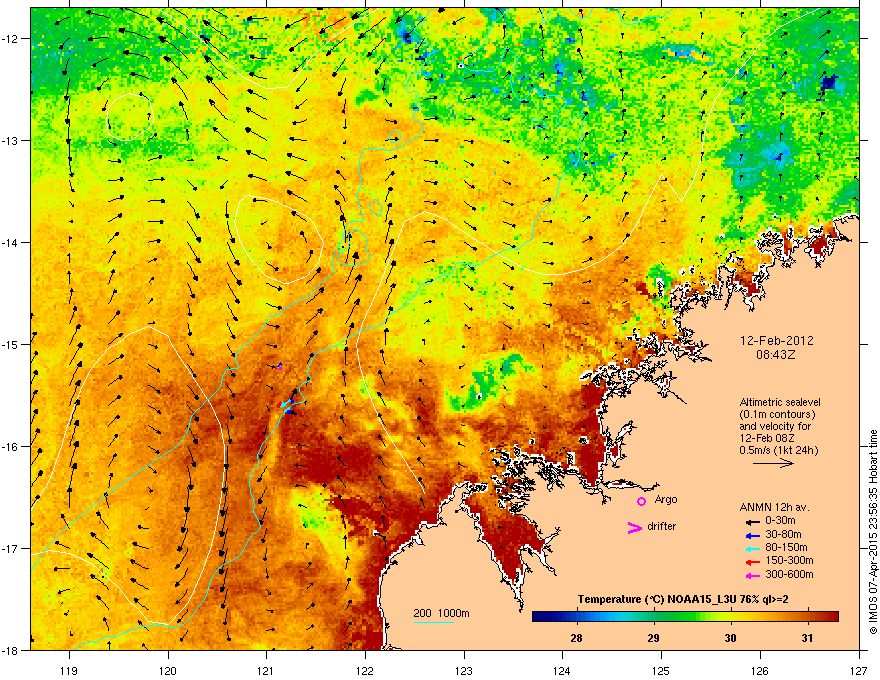Click the 31 color bar tick label
This screenshot has width=880, height=680.
point(807,638)
